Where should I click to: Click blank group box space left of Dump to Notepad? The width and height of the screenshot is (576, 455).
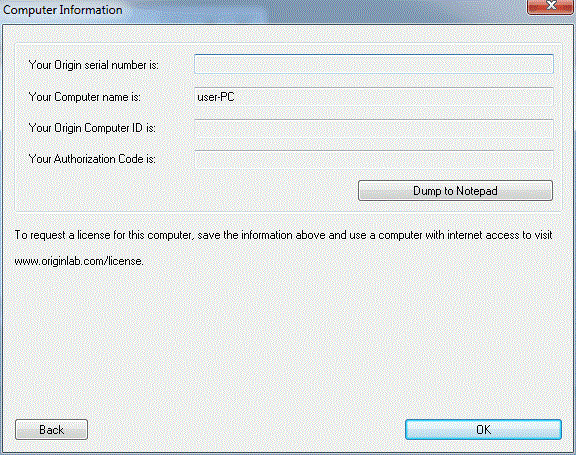pyautogui.click(x=184, y=191)
